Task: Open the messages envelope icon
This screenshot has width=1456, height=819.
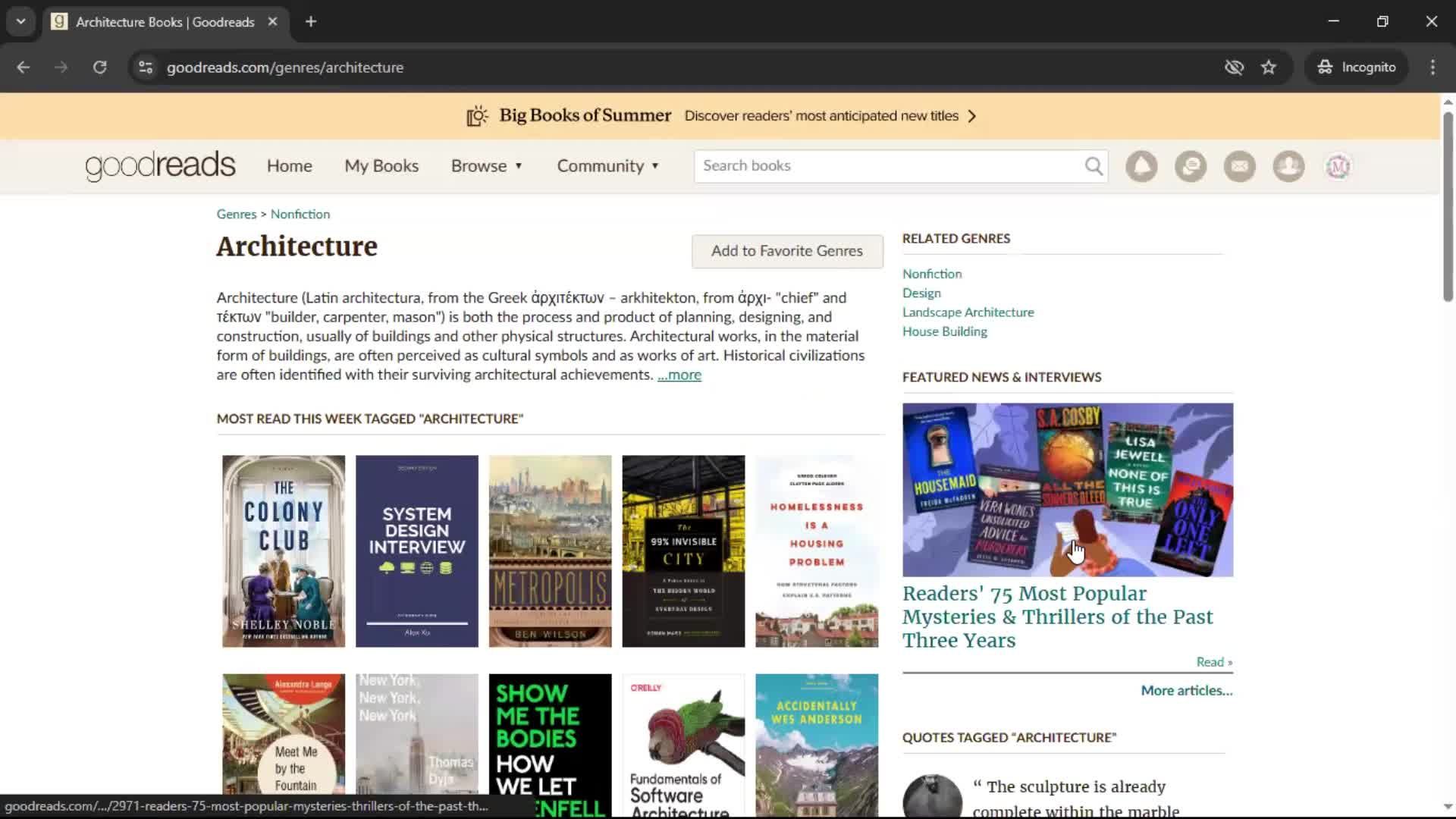Action: click(1240, 166)
